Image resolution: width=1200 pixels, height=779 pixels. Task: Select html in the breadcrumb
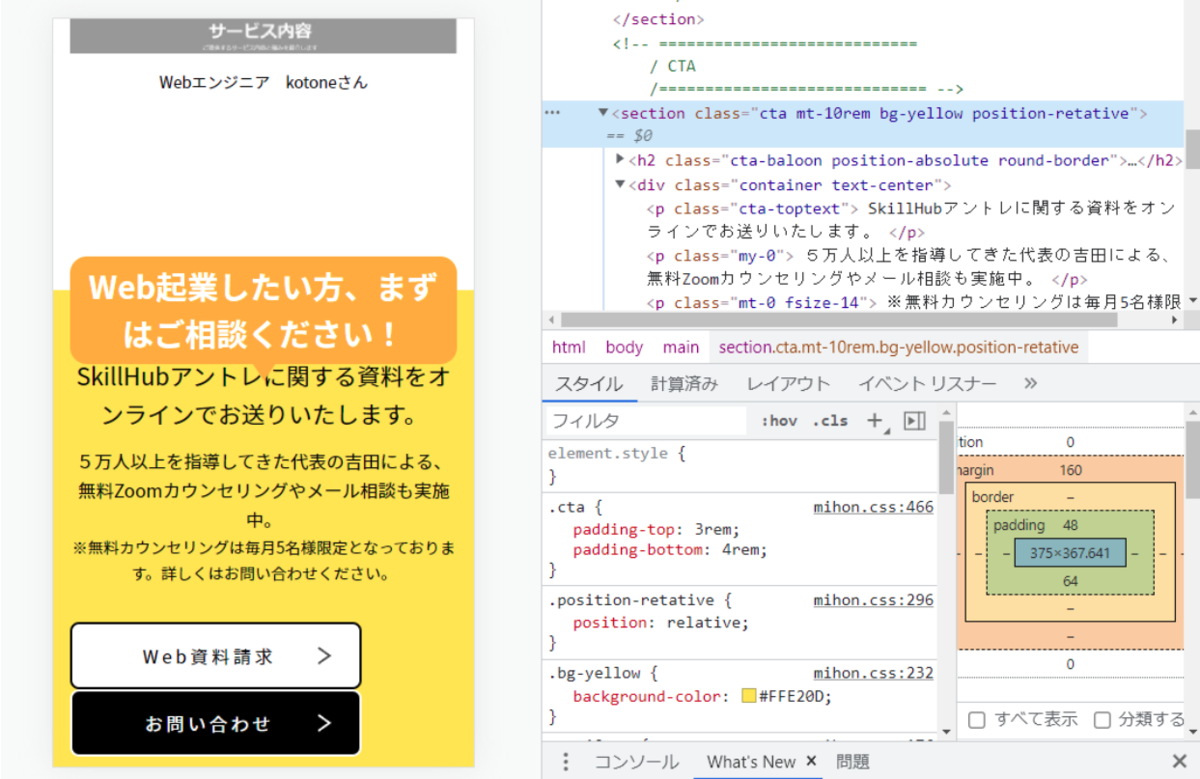tap(569, 347)
